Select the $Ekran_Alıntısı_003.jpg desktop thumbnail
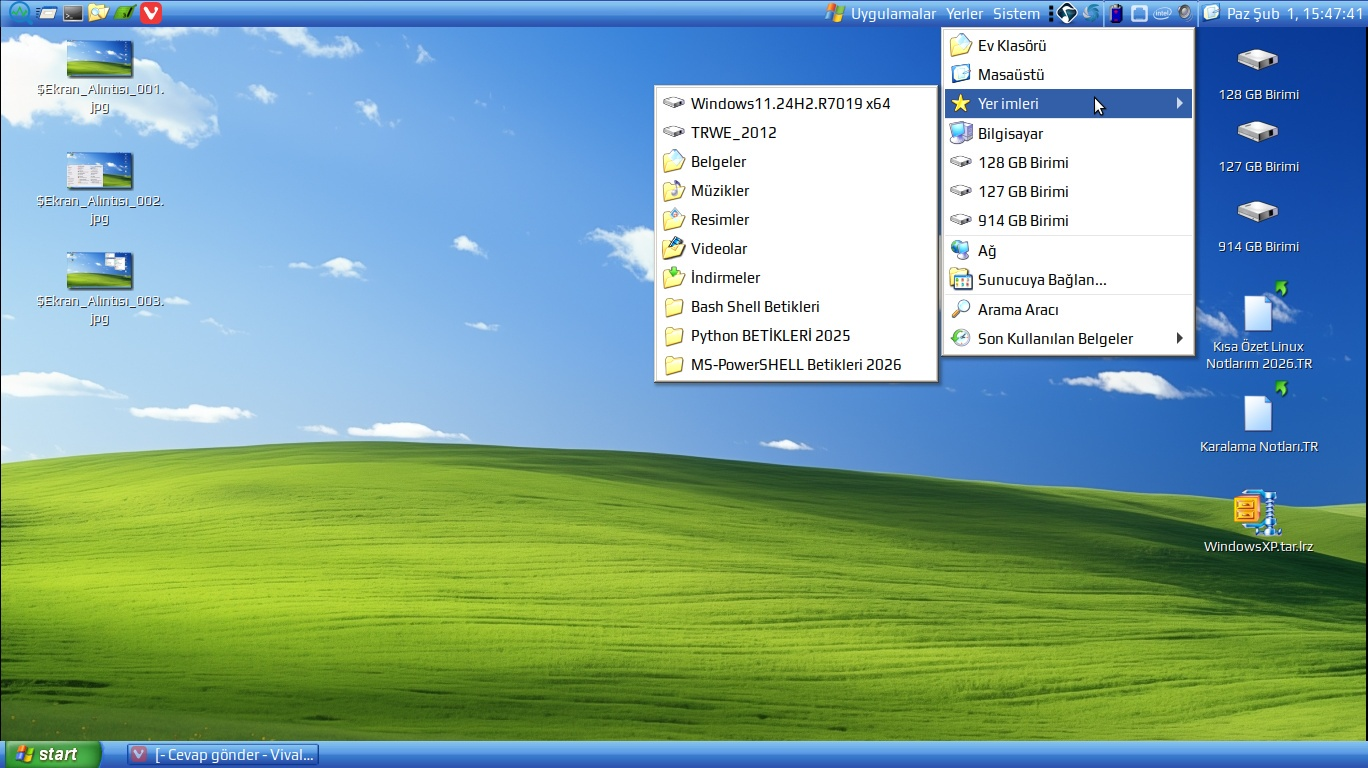This screenshot has height=768, width=1368. [x=99, y=271]
